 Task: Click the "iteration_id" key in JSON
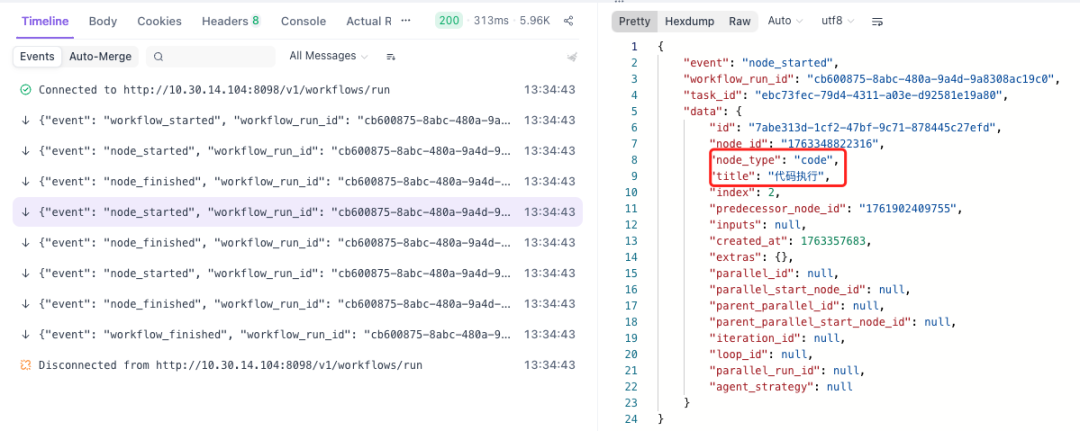point(757,338)
